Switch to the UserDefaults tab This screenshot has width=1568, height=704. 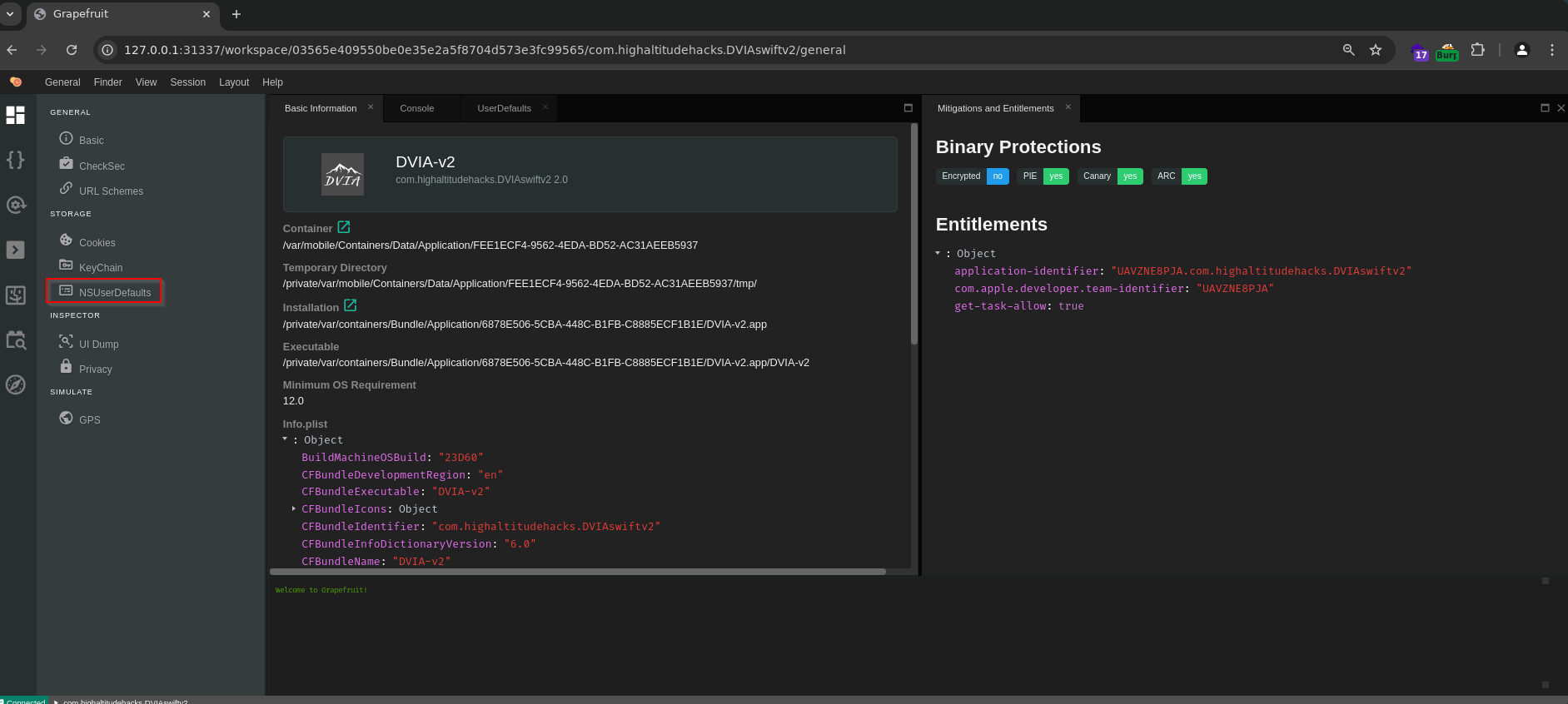(x=504, y=108)
